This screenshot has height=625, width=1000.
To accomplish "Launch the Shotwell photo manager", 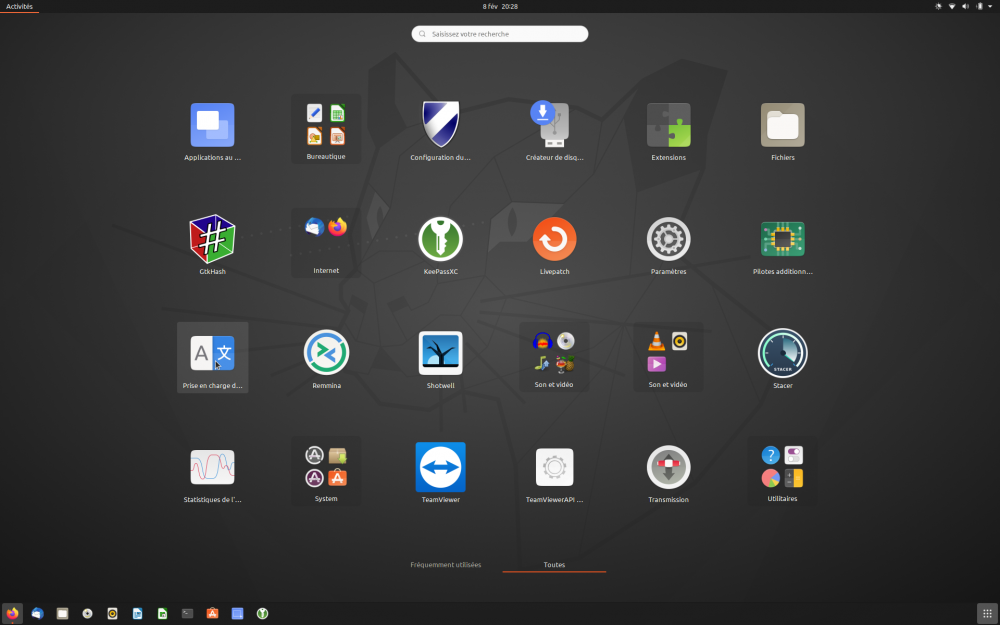I will click(x=440, y=353).
